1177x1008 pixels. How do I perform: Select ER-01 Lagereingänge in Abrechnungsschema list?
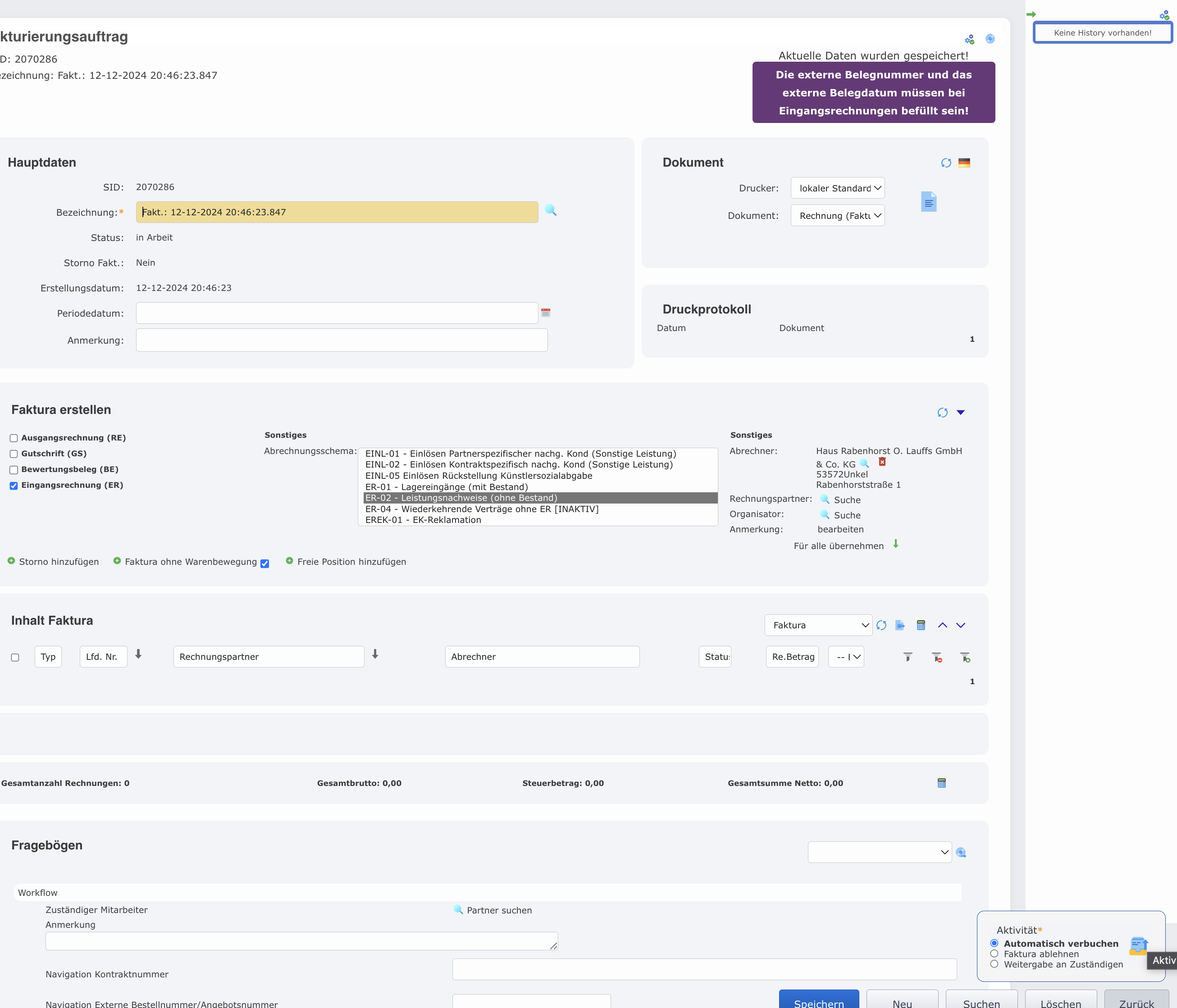pos(447,487)
